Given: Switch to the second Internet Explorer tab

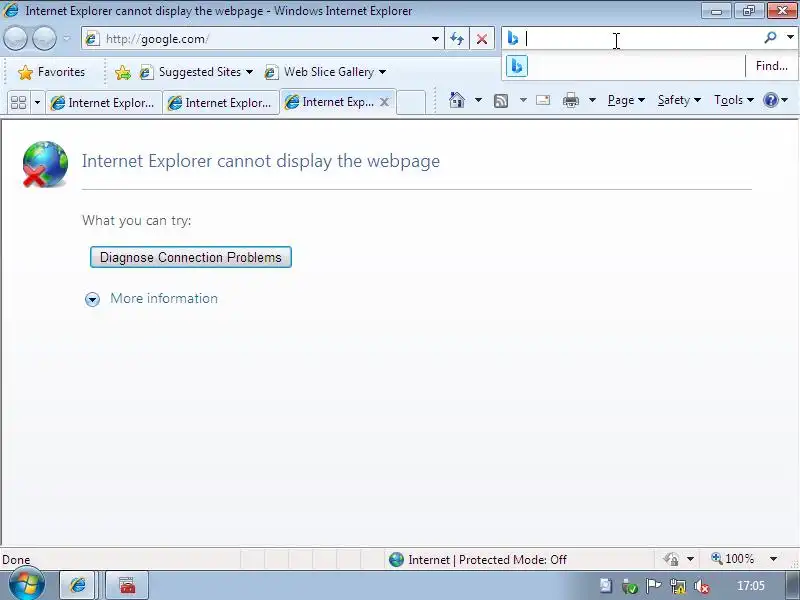Looking at the screenshot, I should coord(221,103).
